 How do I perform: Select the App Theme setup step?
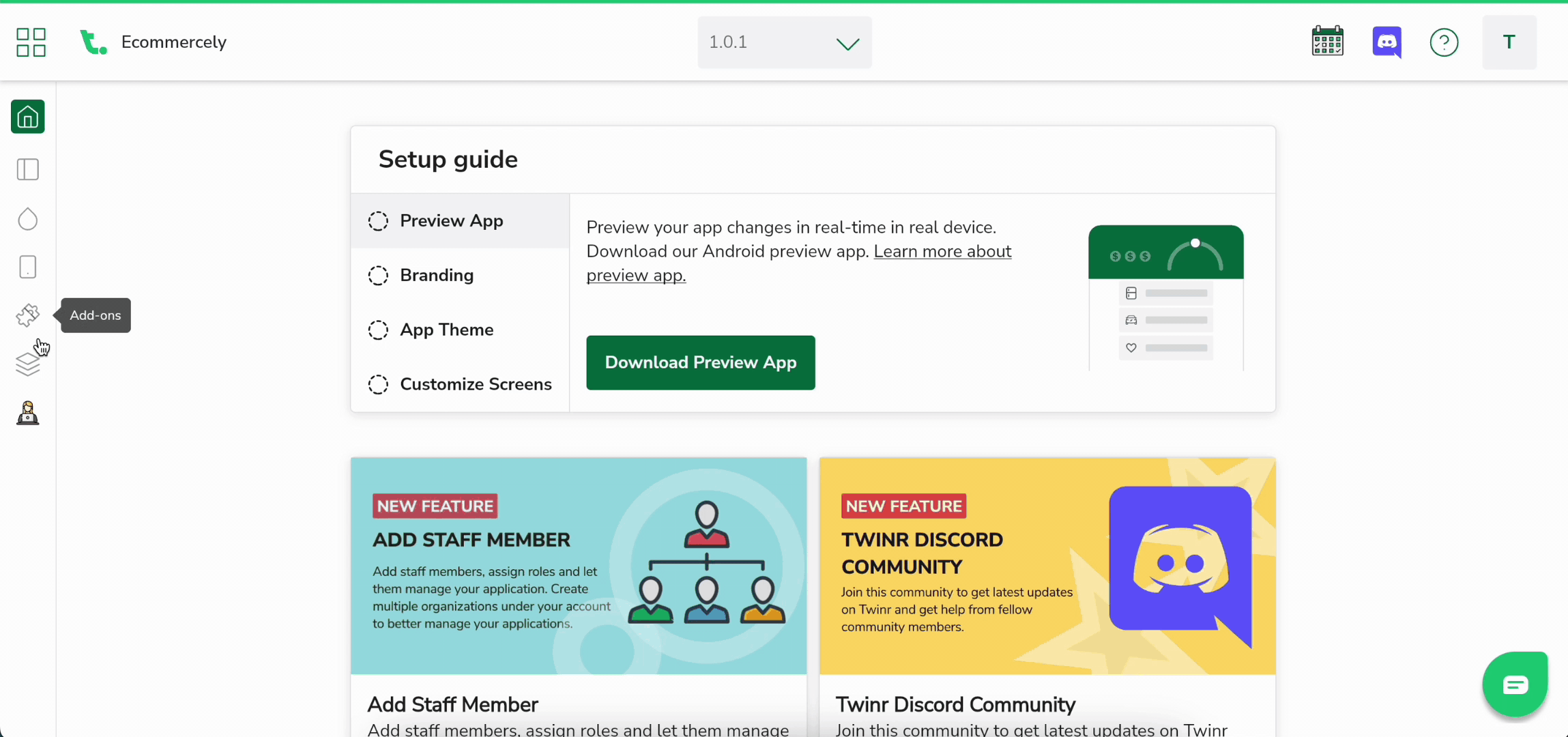[446, 330]
